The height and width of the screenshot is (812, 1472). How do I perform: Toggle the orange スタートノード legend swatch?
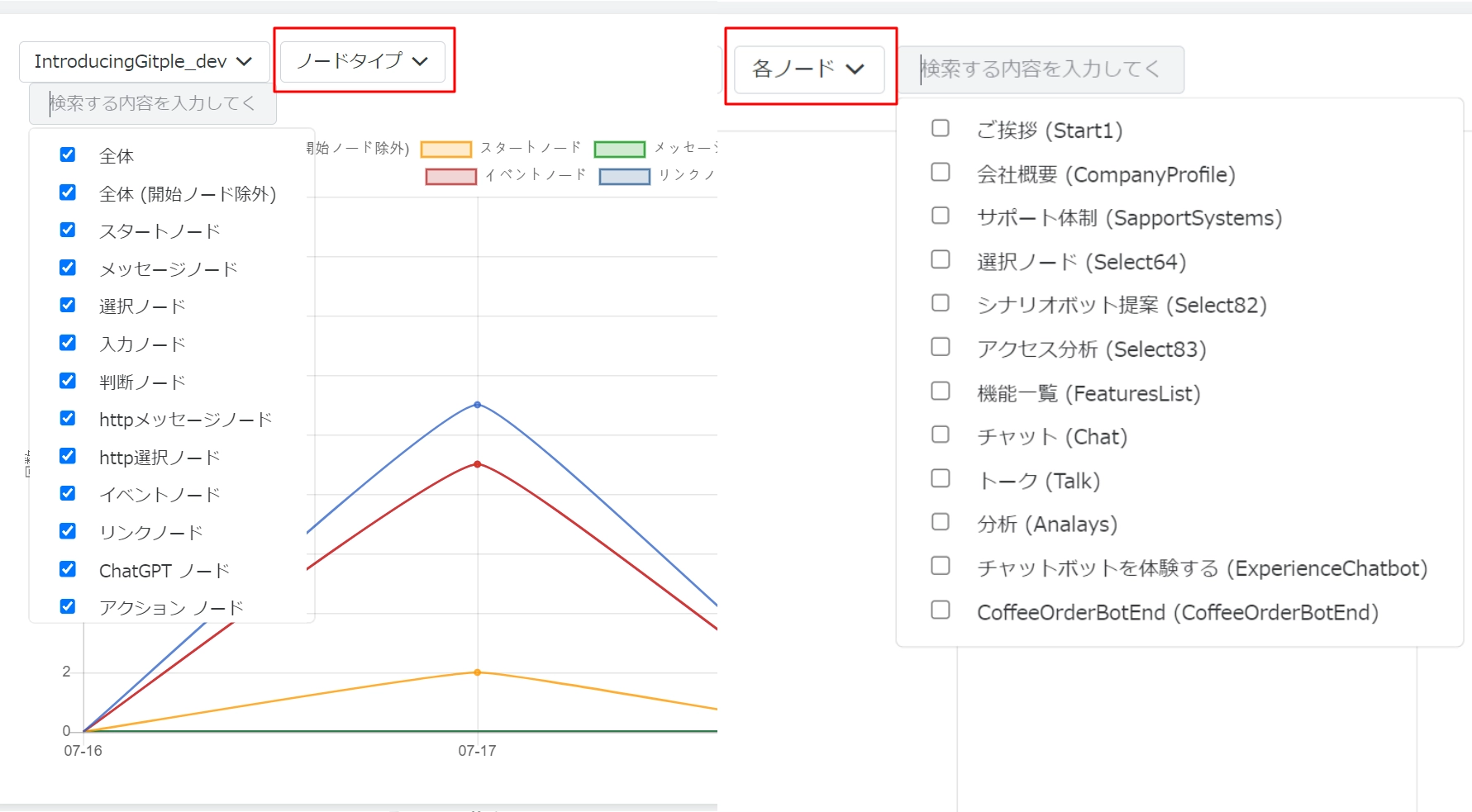click(x=446, y=149)
